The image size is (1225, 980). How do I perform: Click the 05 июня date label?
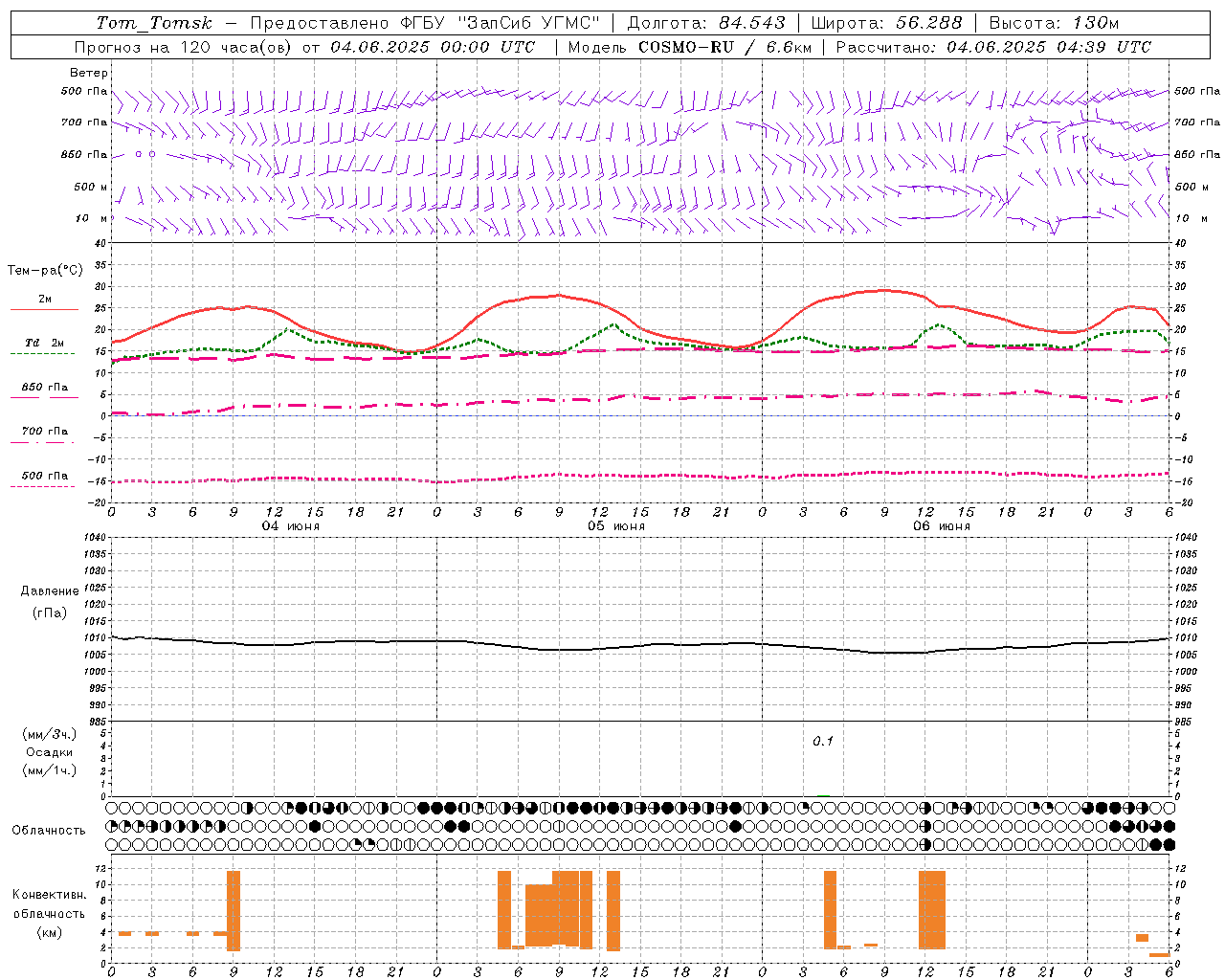coord(616,526)
